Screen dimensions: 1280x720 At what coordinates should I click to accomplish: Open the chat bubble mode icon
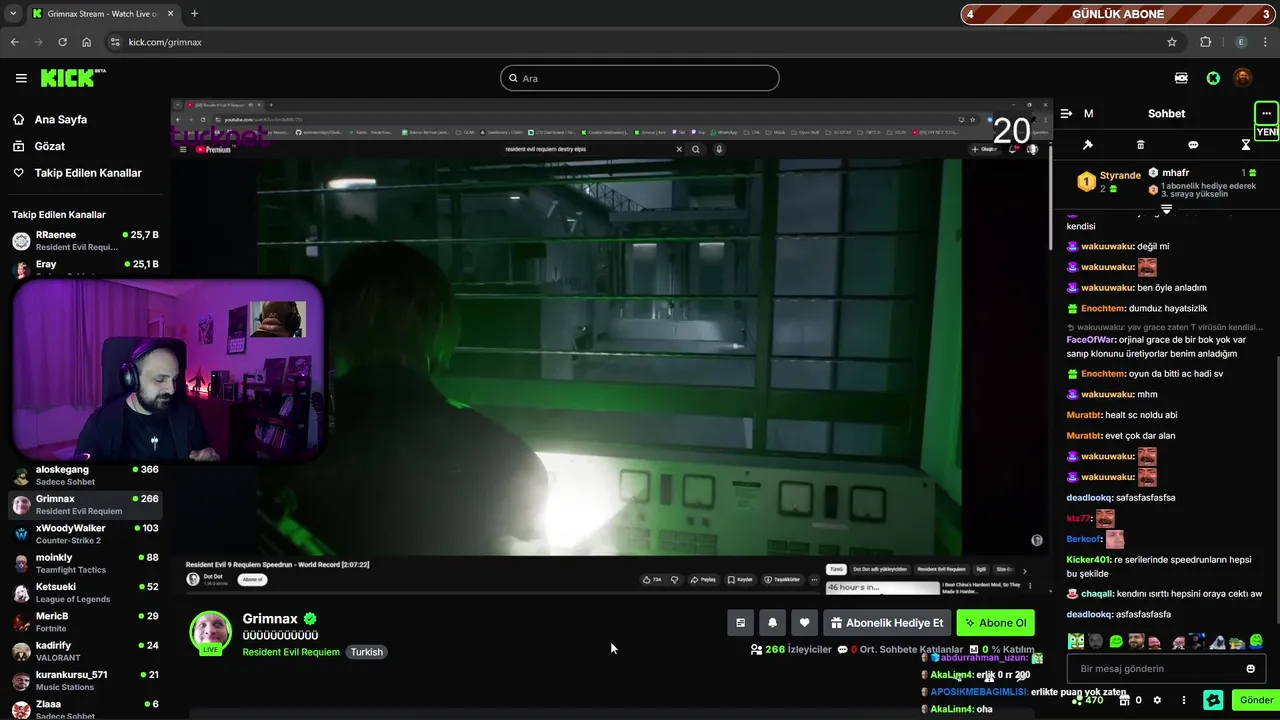pyautogui.click(x=1193, y=145)
